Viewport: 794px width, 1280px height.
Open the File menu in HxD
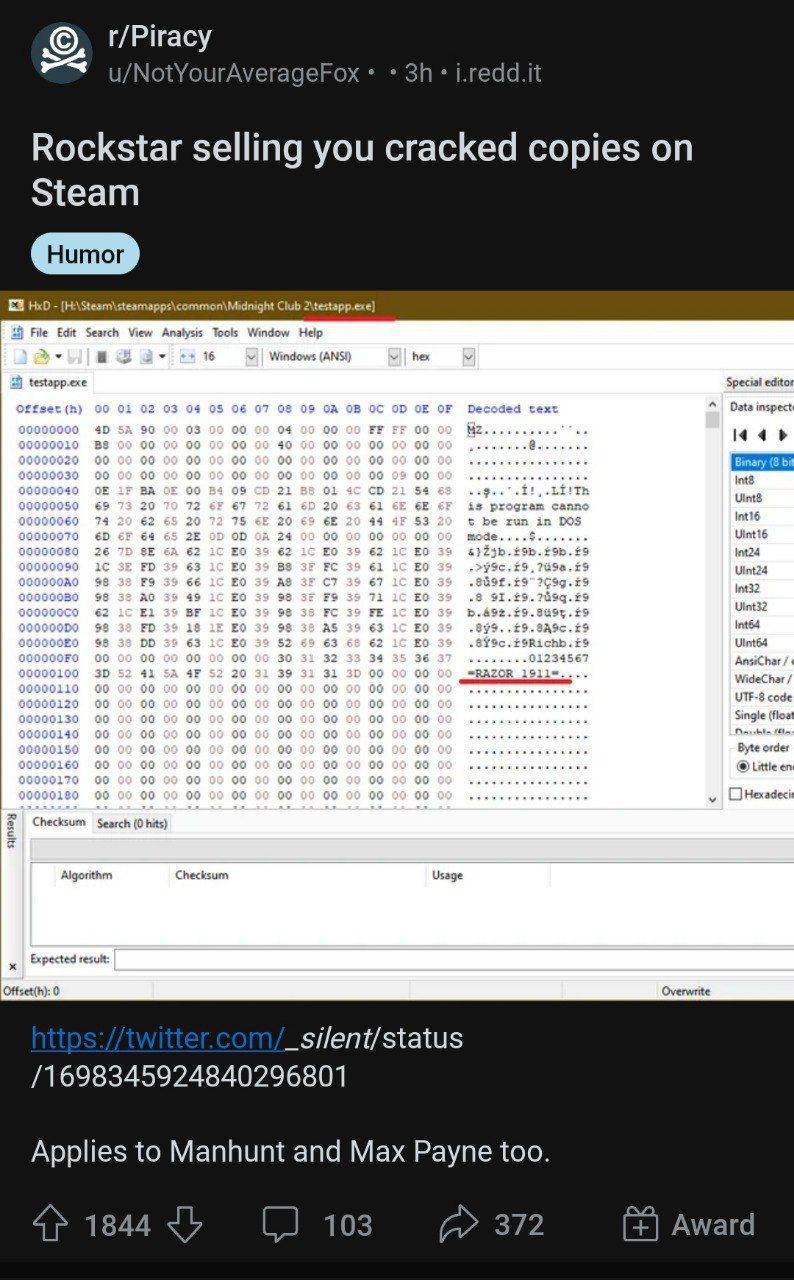(x=39, y=332)
